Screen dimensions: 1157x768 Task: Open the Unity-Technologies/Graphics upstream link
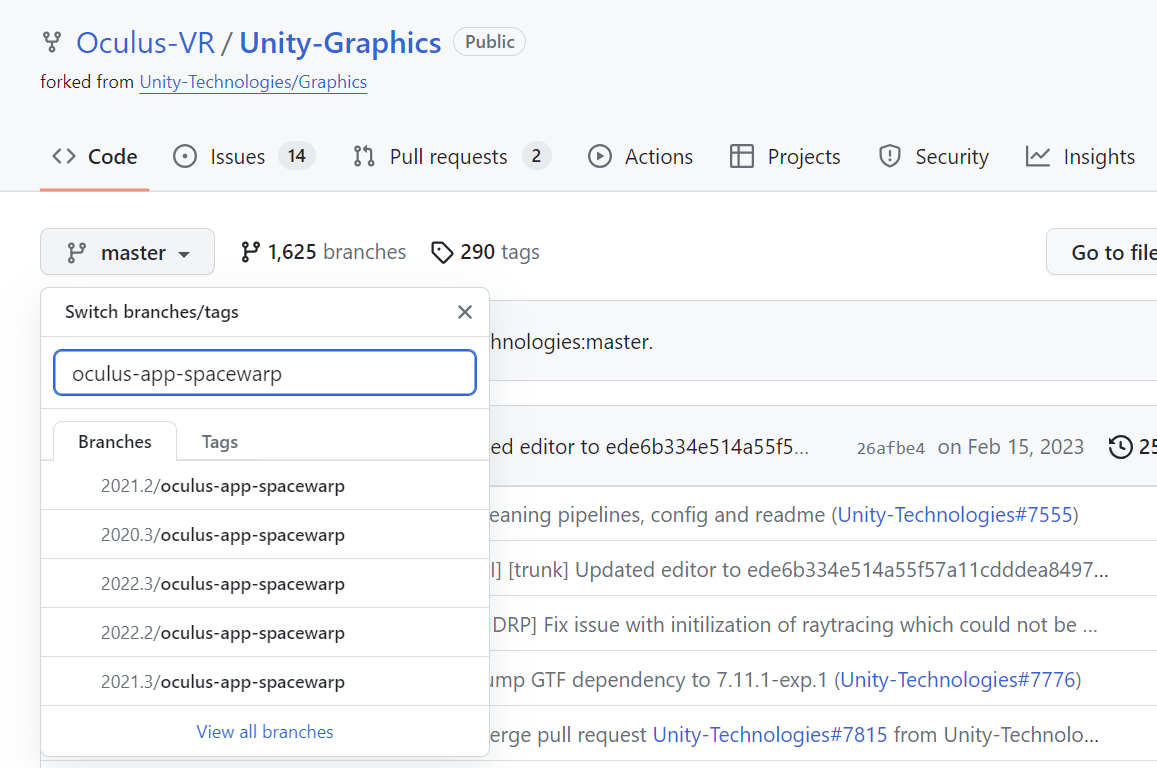[x=253, y=82]
